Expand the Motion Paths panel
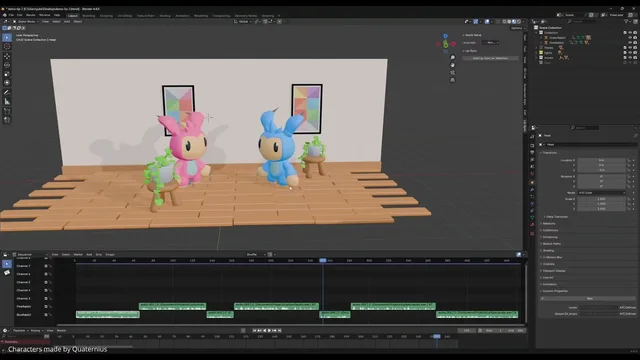Screen dimensions: 640x360 click(551, 244)
